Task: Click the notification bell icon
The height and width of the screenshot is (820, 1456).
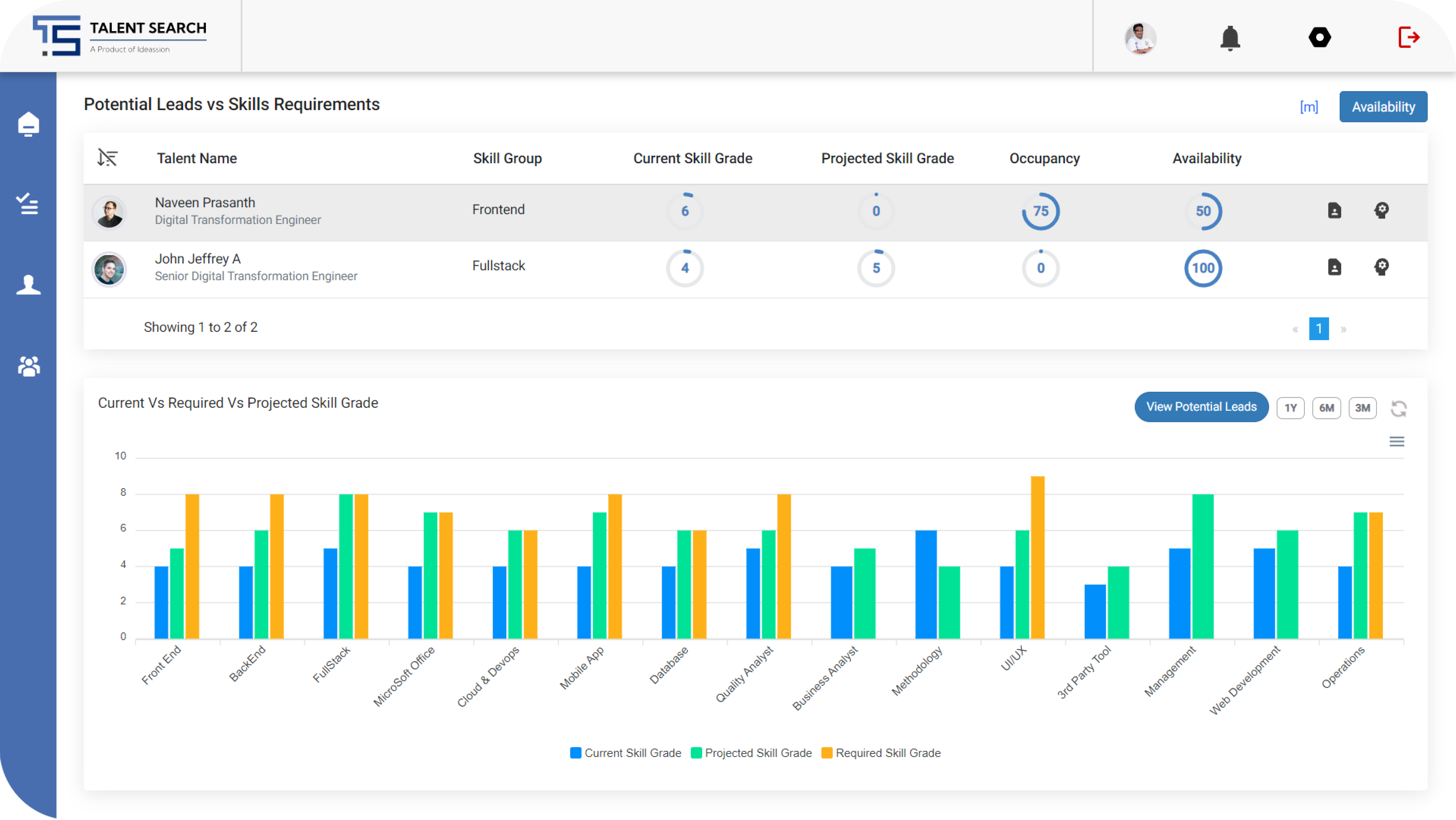Action: [x=1230, y=39]
